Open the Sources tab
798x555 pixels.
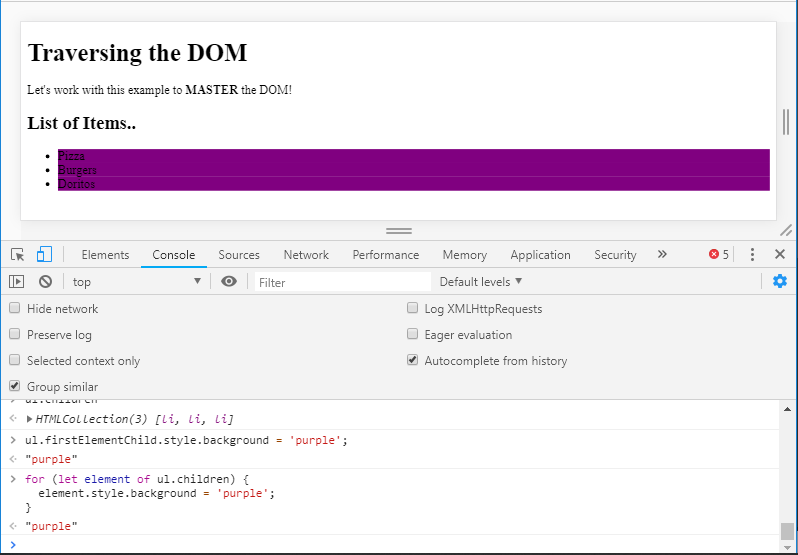239,255
